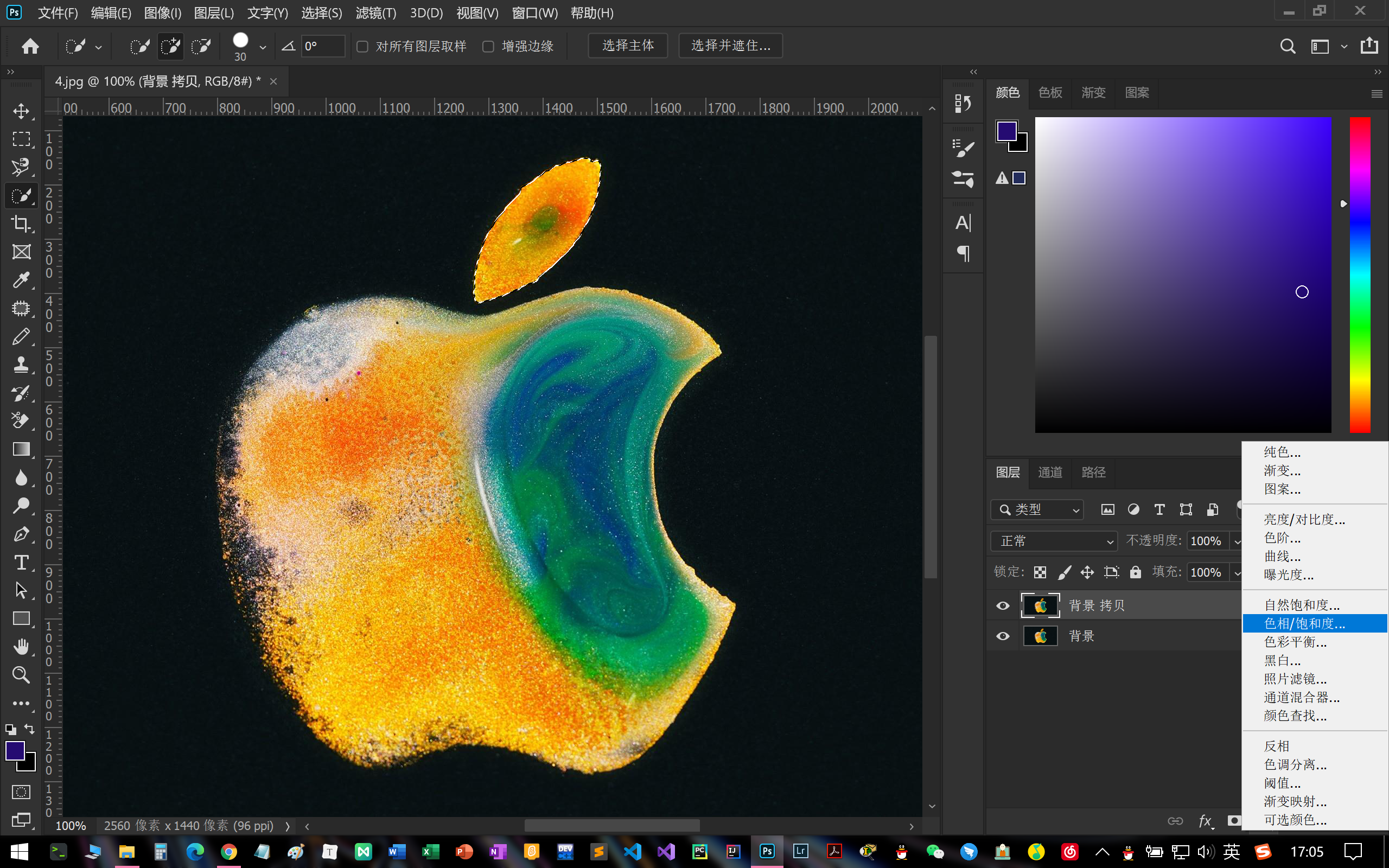
Task: Toggle pixel layer filter icon
Action: tap(1107, 509)
